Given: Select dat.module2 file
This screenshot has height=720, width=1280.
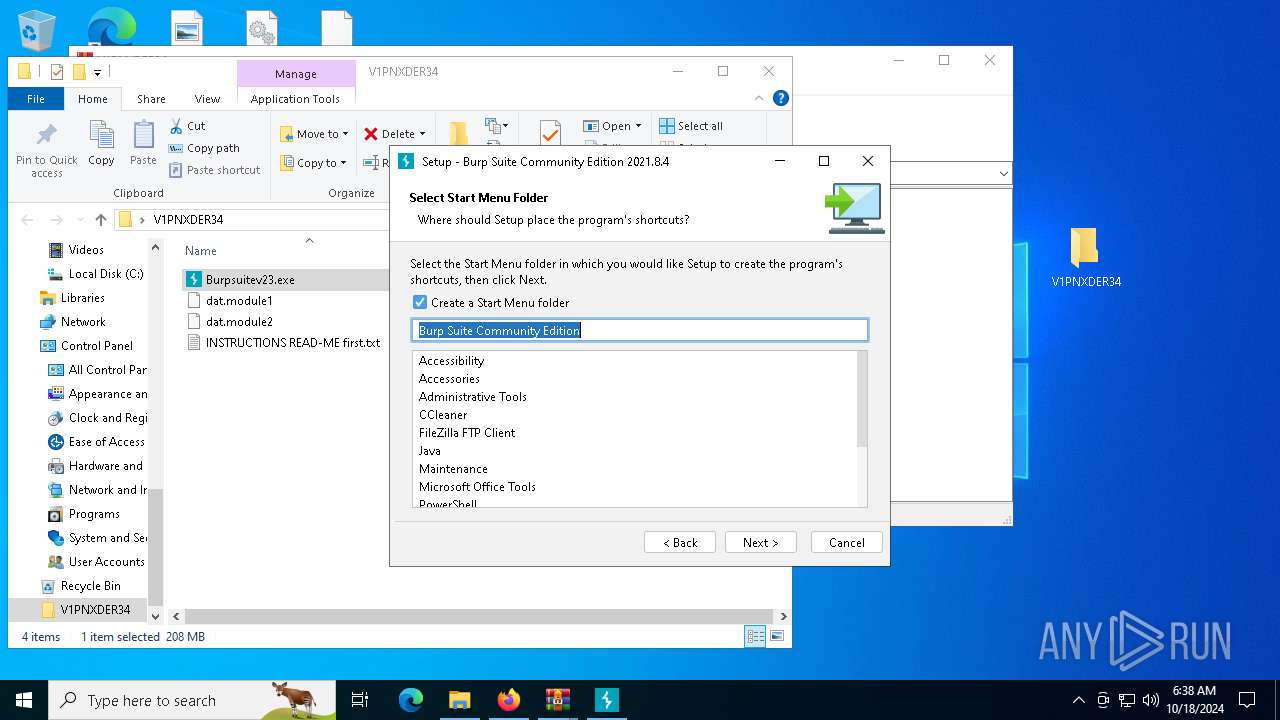Looking at the screenshot, I should tap(239, 322).
